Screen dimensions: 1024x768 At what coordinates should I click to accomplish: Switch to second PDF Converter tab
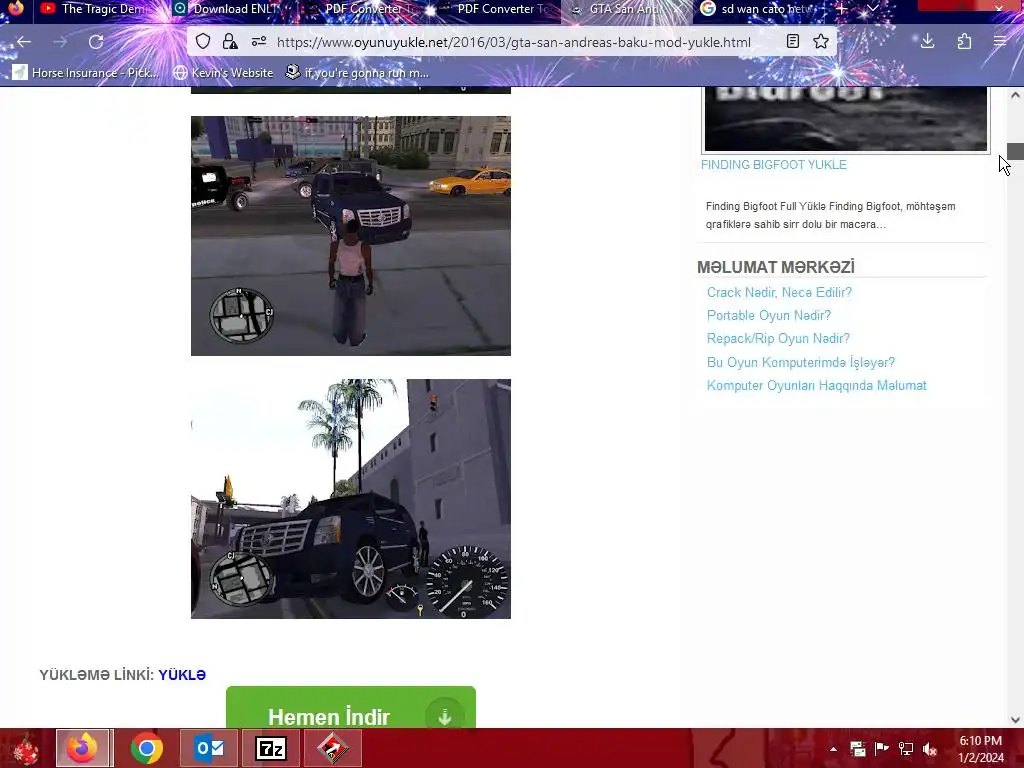(x=496, y=9)
